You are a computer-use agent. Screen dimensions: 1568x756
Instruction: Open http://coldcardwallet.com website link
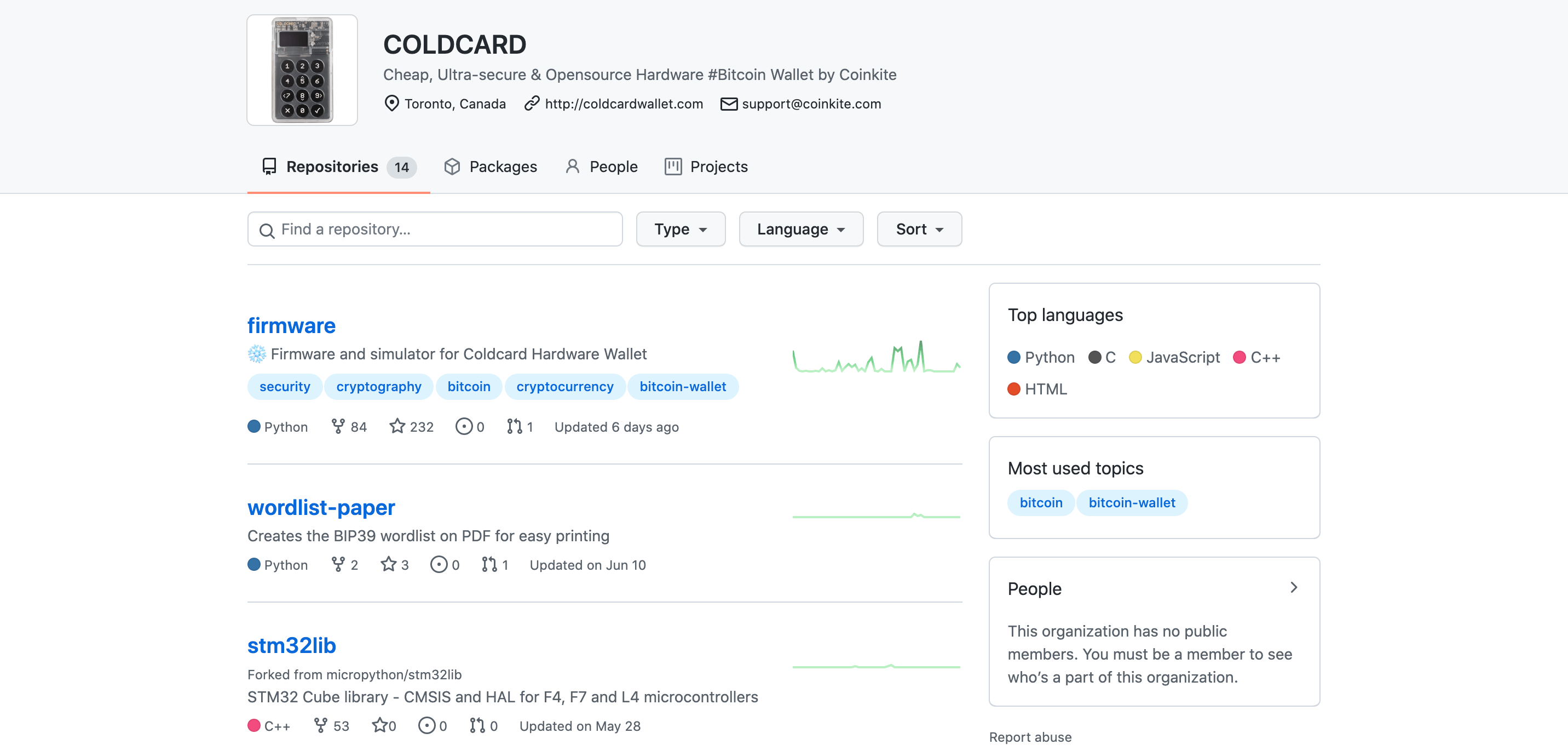pos(624,104)
